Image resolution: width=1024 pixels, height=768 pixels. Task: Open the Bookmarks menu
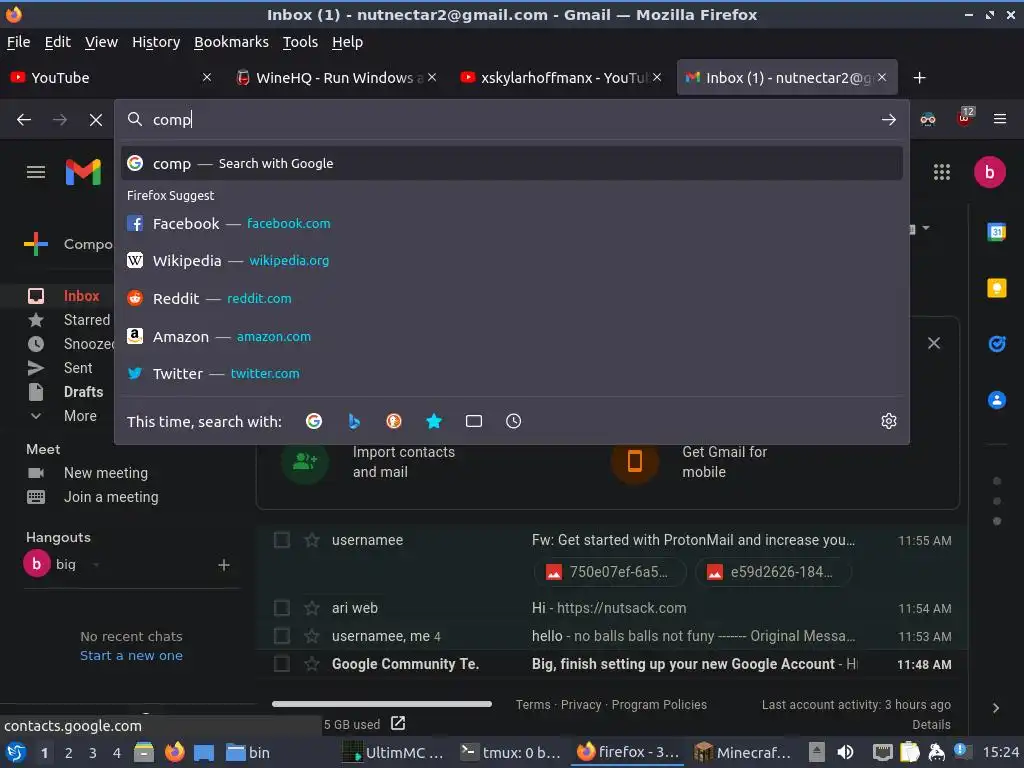(231, 42)
